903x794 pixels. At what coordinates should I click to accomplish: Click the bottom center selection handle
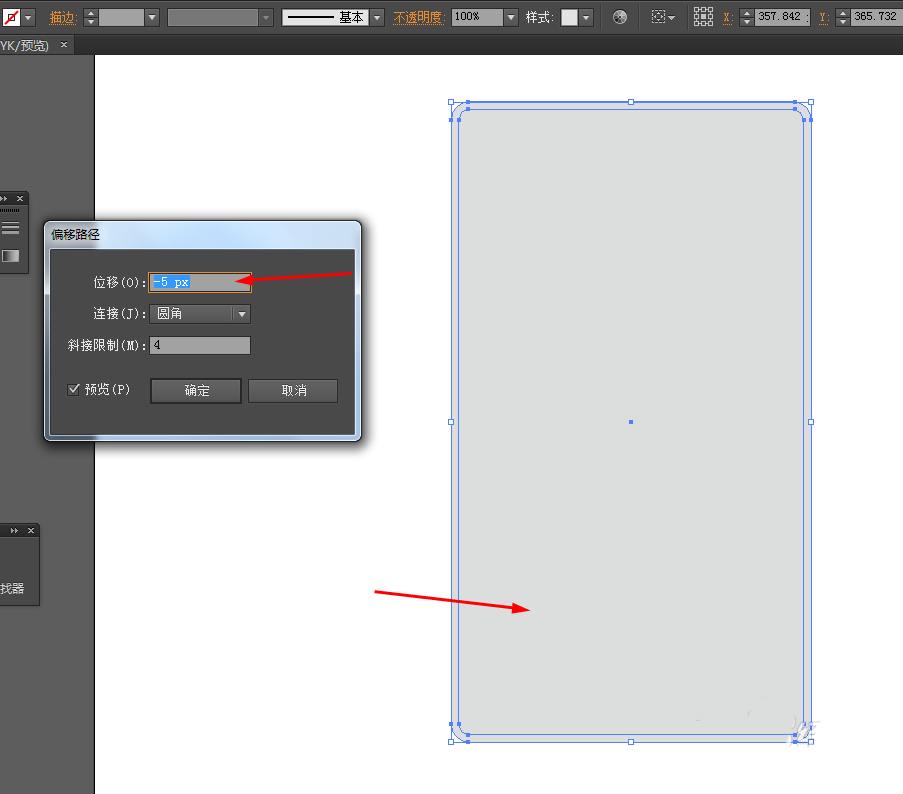coord(631,742)
